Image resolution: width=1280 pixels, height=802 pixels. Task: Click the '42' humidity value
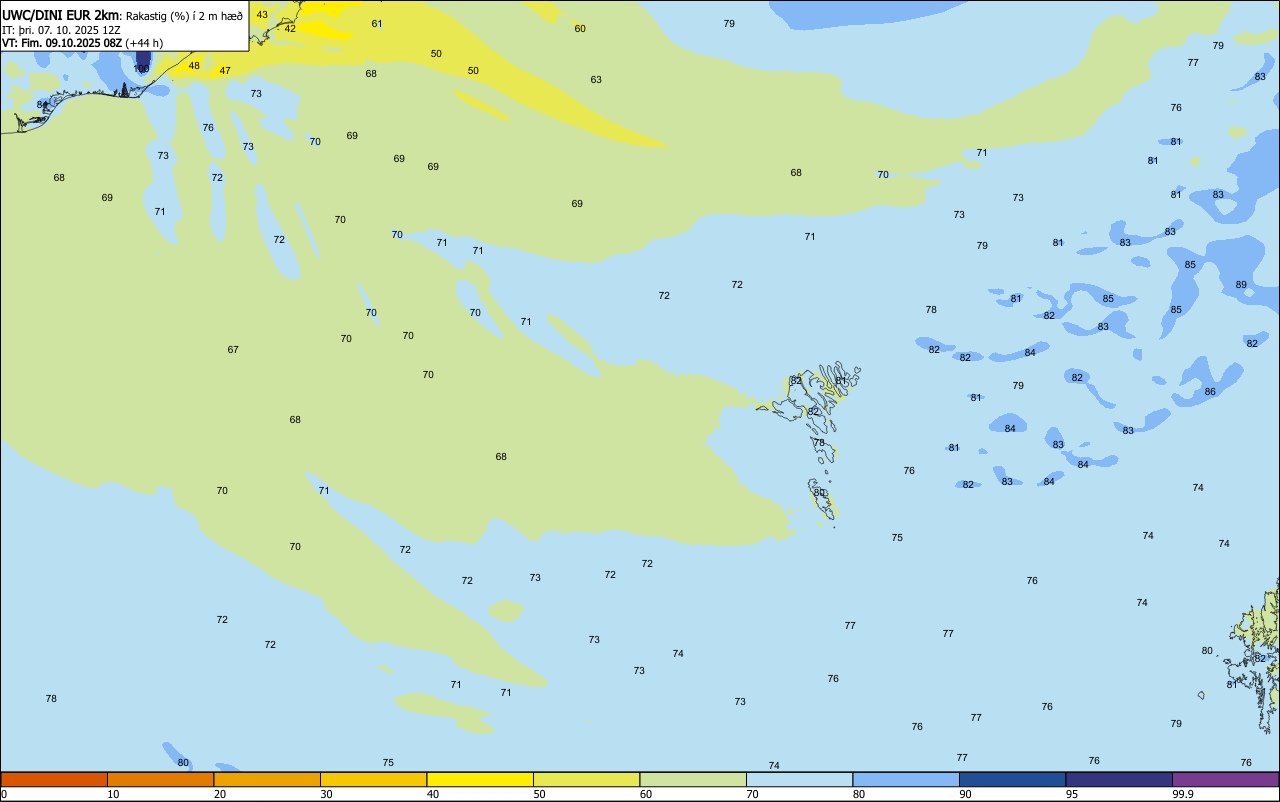pos(290,29)
